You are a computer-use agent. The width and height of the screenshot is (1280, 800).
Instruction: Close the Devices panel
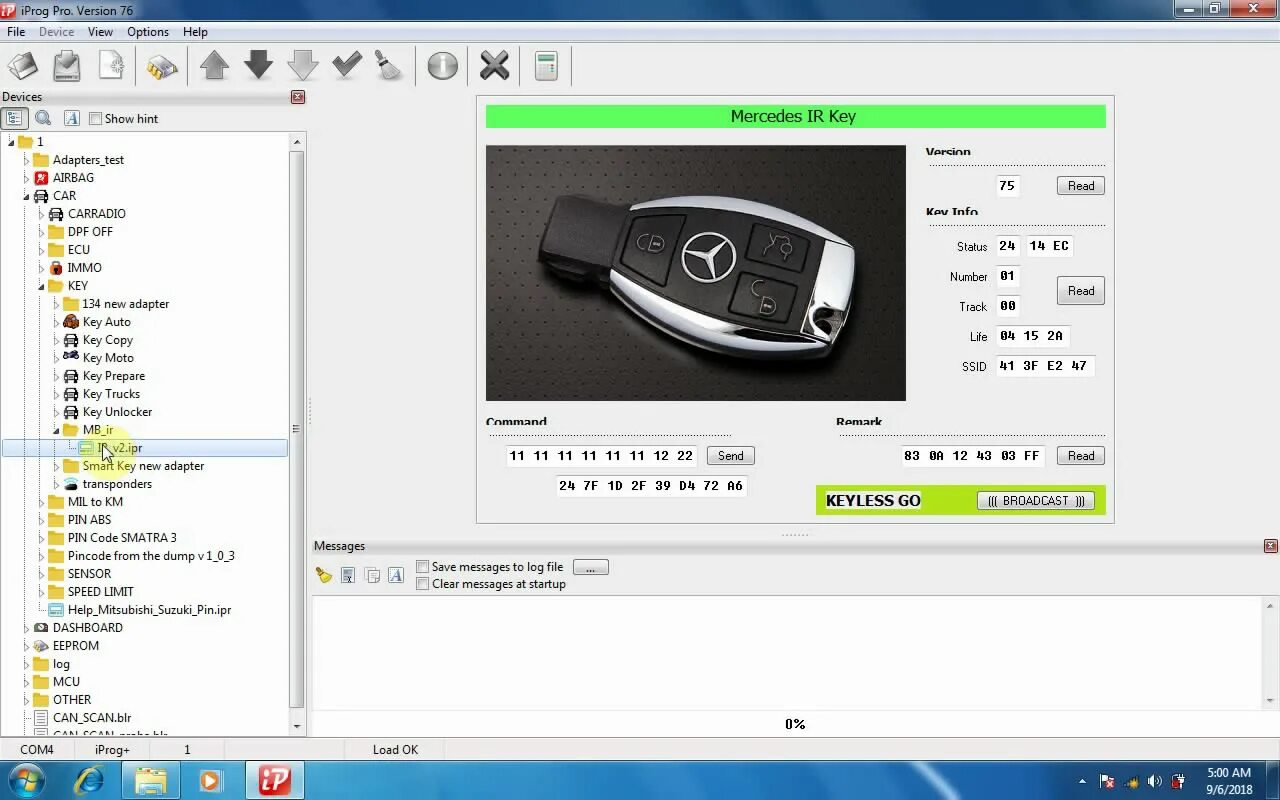click(297, 97)
